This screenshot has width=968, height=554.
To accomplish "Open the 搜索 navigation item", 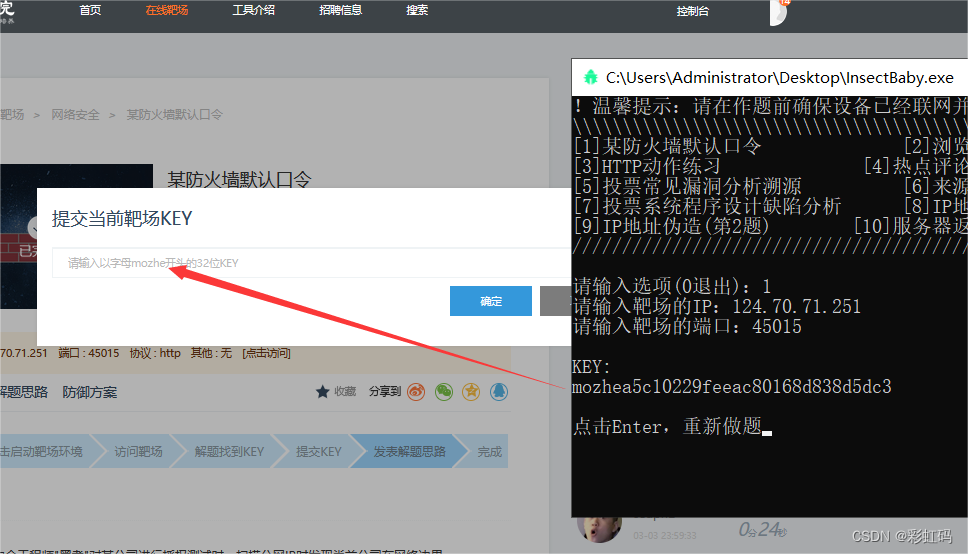I will (417, 10).
